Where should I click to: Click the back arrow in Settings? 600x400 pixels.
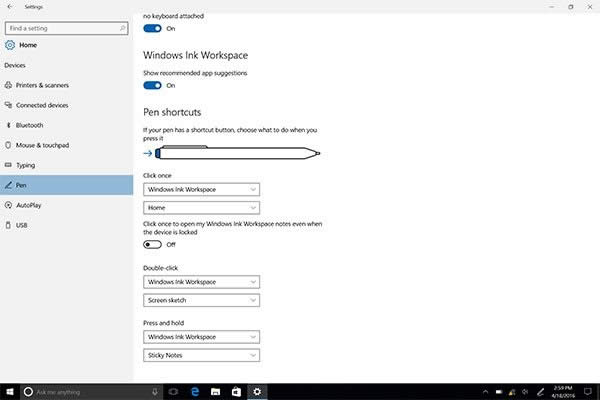[10, 7]
